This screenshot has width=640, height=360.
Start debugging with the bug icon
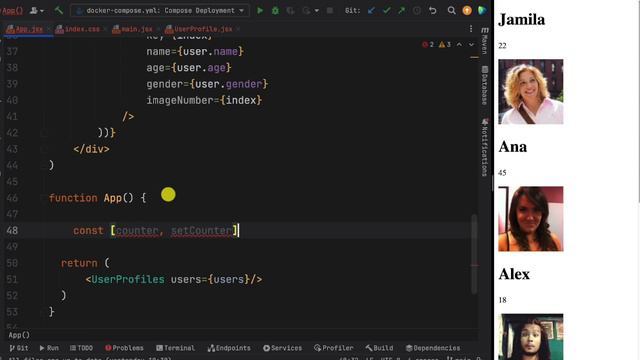(x=275, y=10)
